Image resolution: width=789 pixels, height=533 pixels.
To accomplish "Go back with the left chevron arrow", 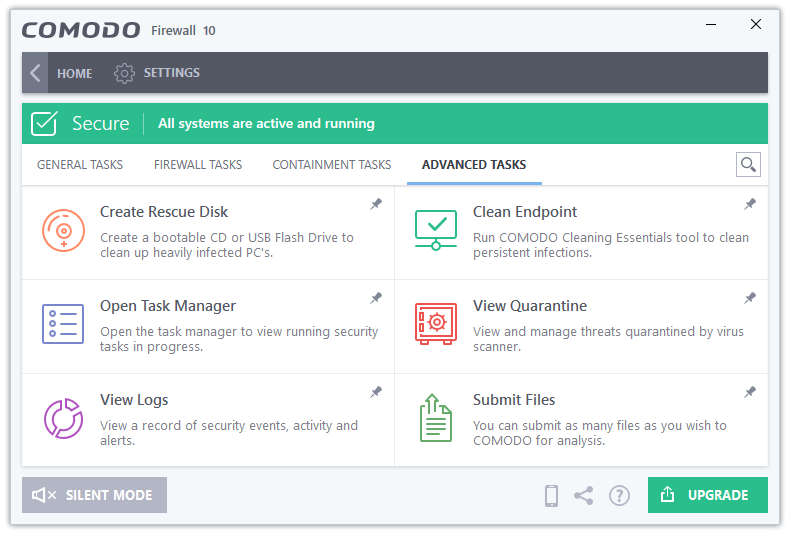I will pyautogui.click(x=35, y=73).
